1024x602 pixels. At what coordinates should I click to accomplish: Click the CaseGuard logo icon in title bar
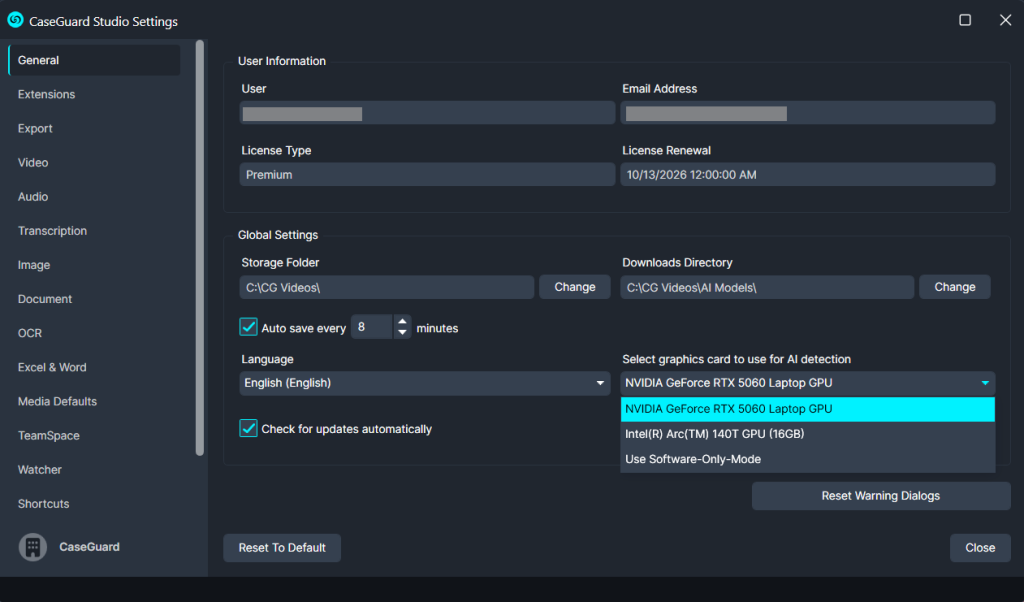coord(15,20)
